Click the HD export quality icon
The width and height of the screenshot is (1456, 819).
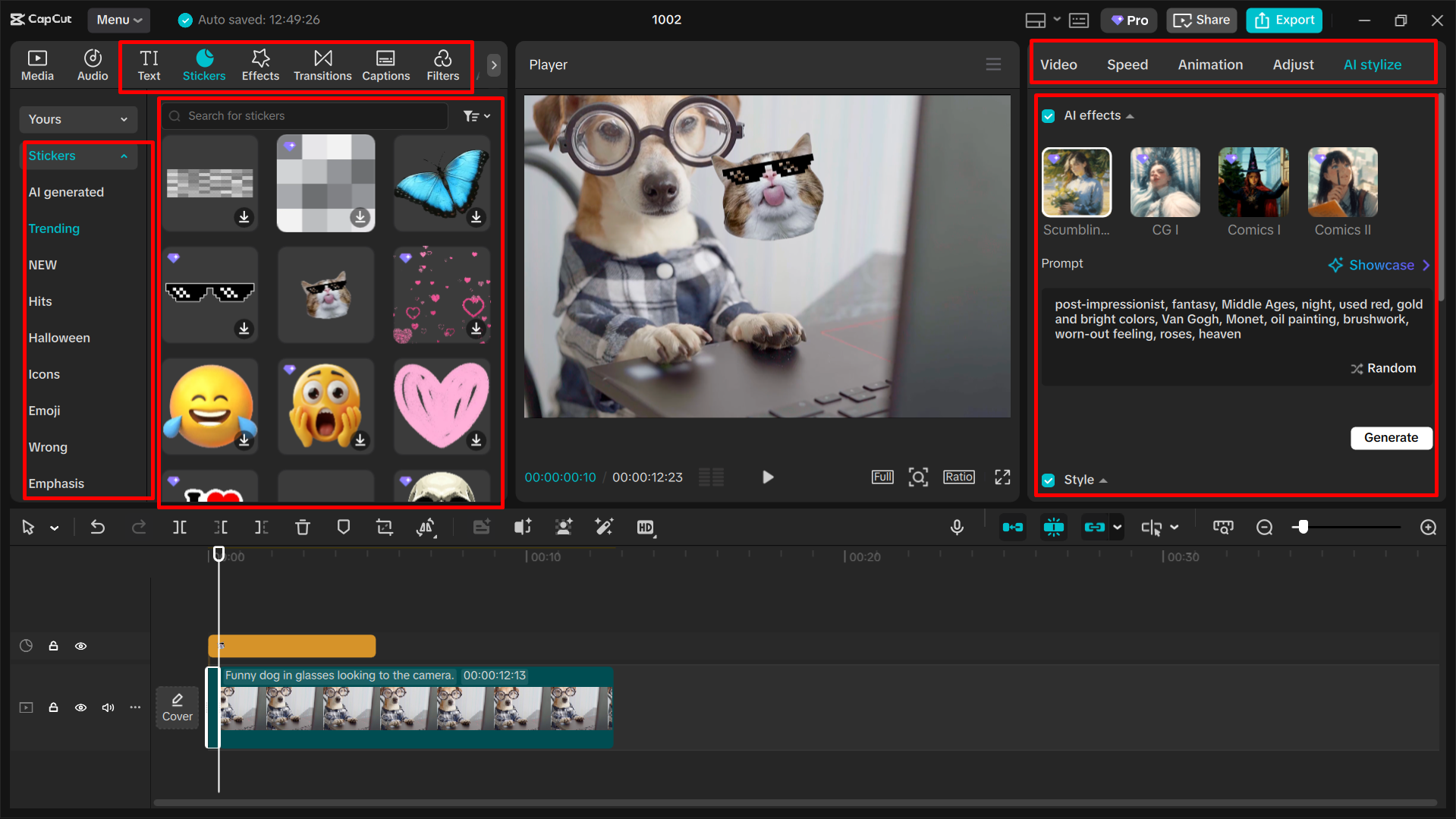[646, 527]
